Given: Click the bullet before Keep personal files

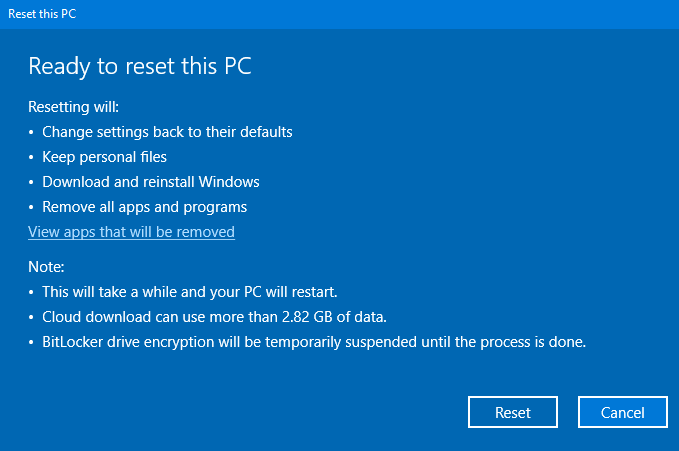Looking at the screenshot, I should click(32, 157).
